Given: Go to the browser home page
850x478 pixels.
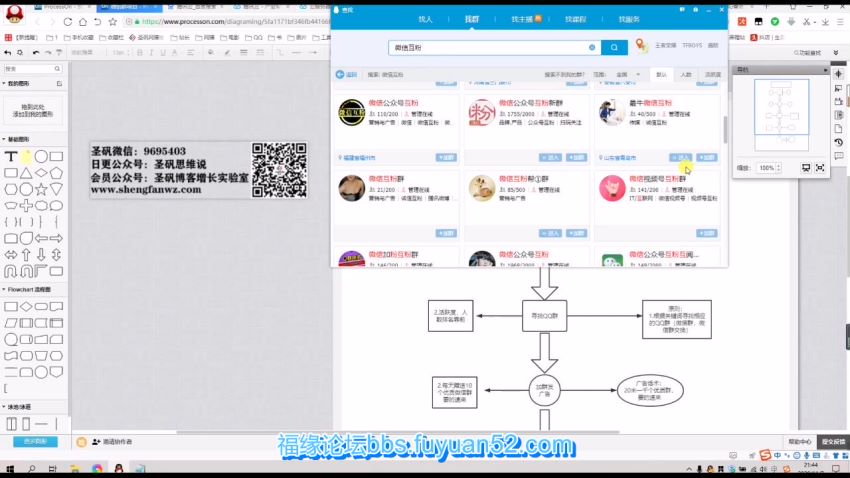Looking at the screenshot, I should pyautogui.click(x=82, y=22).
